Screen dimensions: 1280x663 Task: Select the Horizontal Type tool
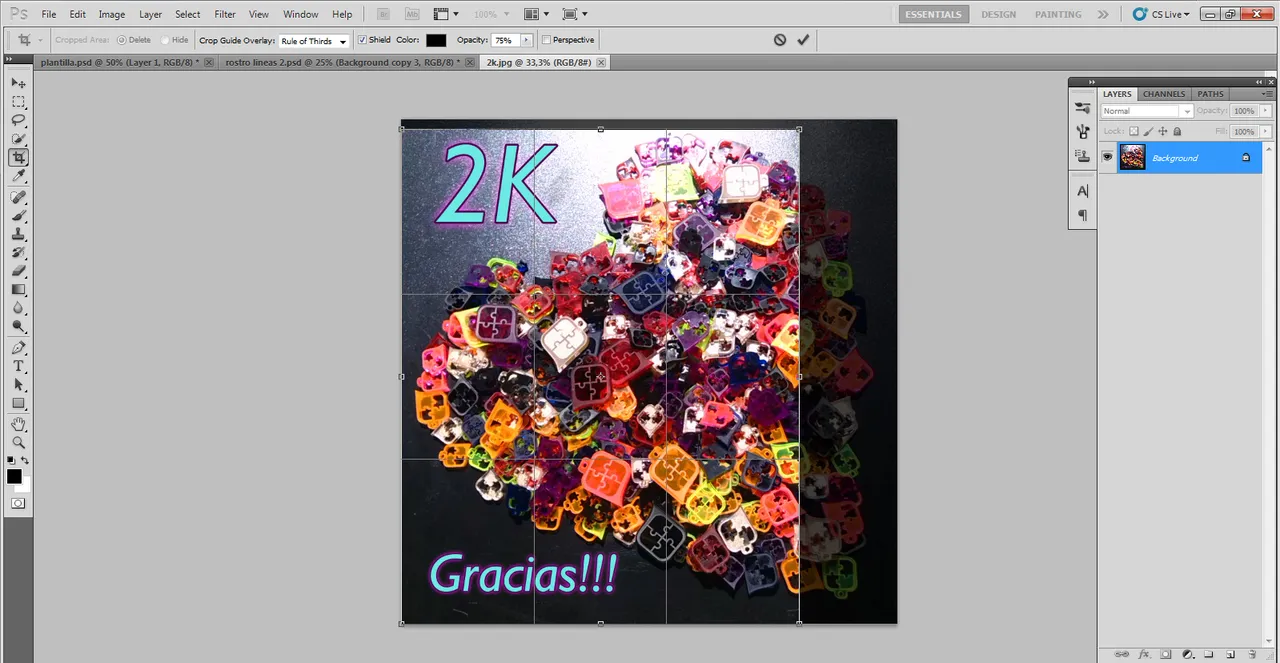(18, 366)
